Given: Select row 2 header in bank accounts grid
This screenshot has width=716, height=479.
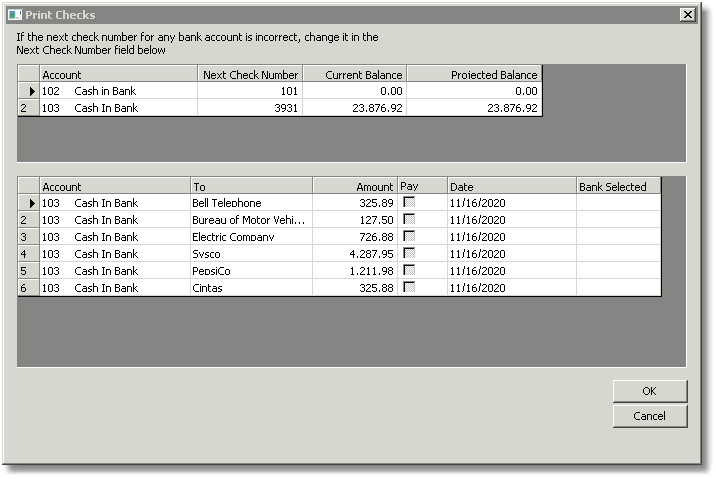Looking at the screenshot, I should [x=28, y=108].
